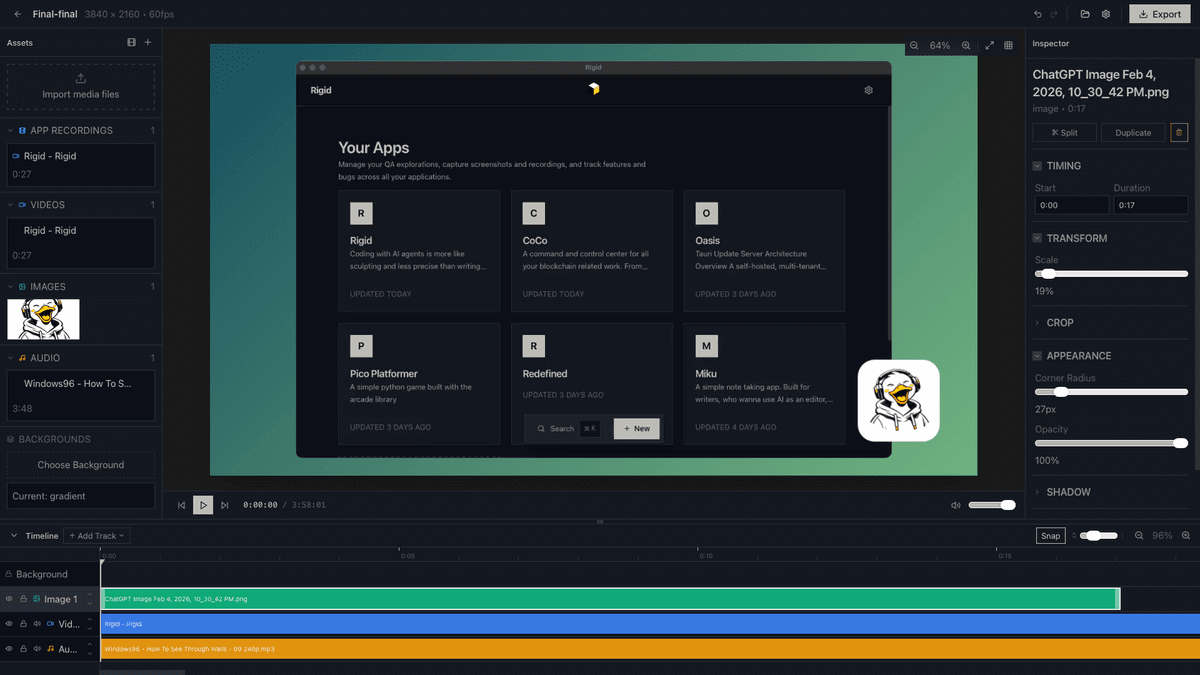Lock the Background track

coord(9,574)
